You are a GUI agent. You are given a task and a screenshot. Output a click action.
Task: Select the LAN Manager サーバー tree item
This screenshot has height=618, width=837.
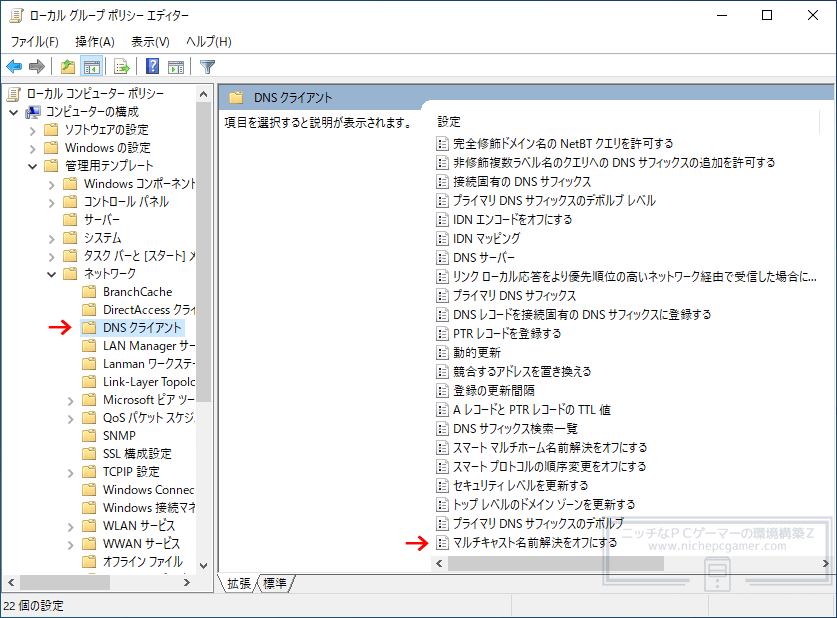pyautogui.click(x=148, y=346)
